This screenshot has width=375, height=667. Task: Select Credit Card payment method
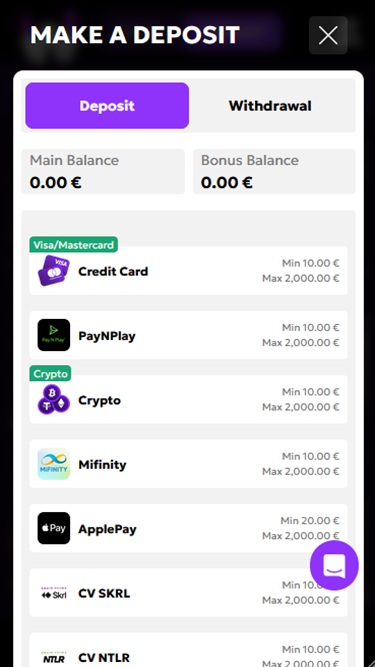click(x=188, y=271)
